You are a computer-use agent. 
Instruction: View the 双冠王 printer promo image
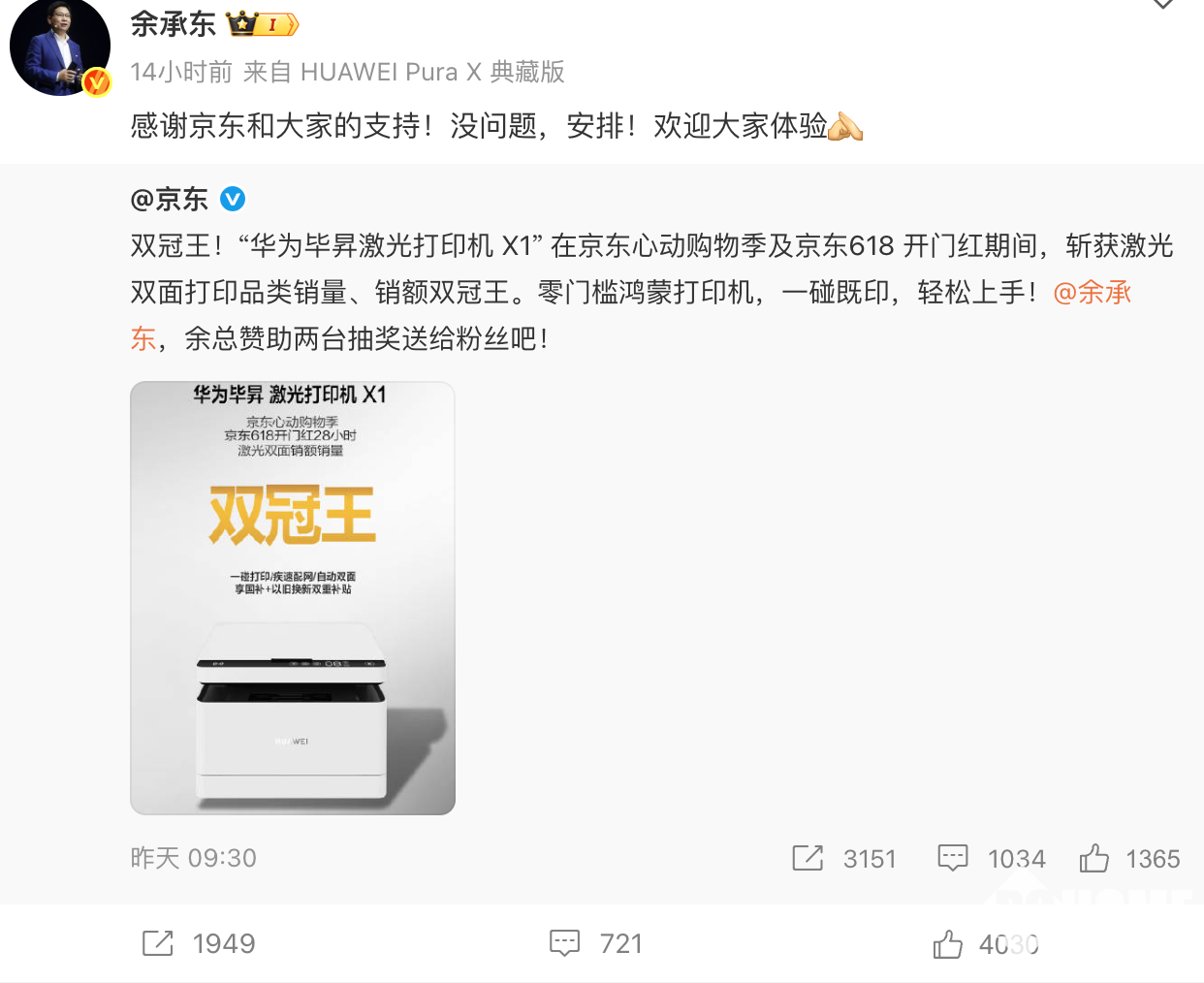293,598
